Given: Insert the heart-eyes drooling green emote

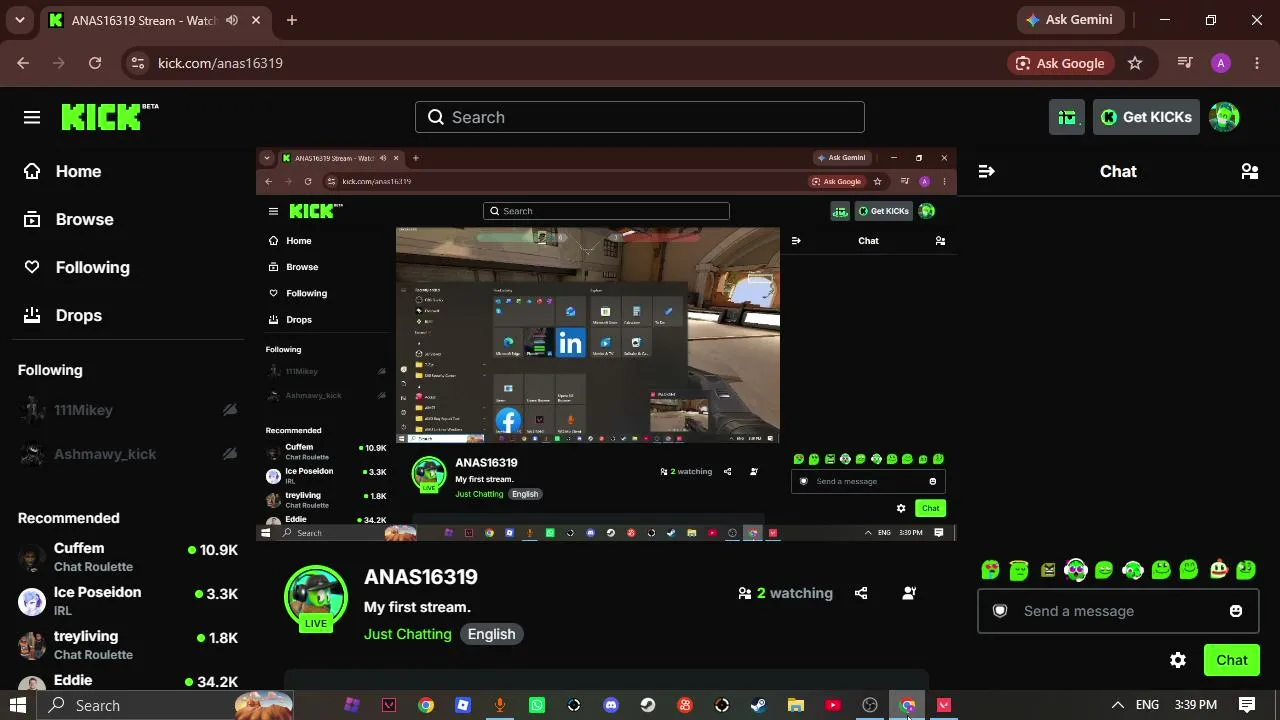Looking at the screenshot, I should (x=990, y=570).
